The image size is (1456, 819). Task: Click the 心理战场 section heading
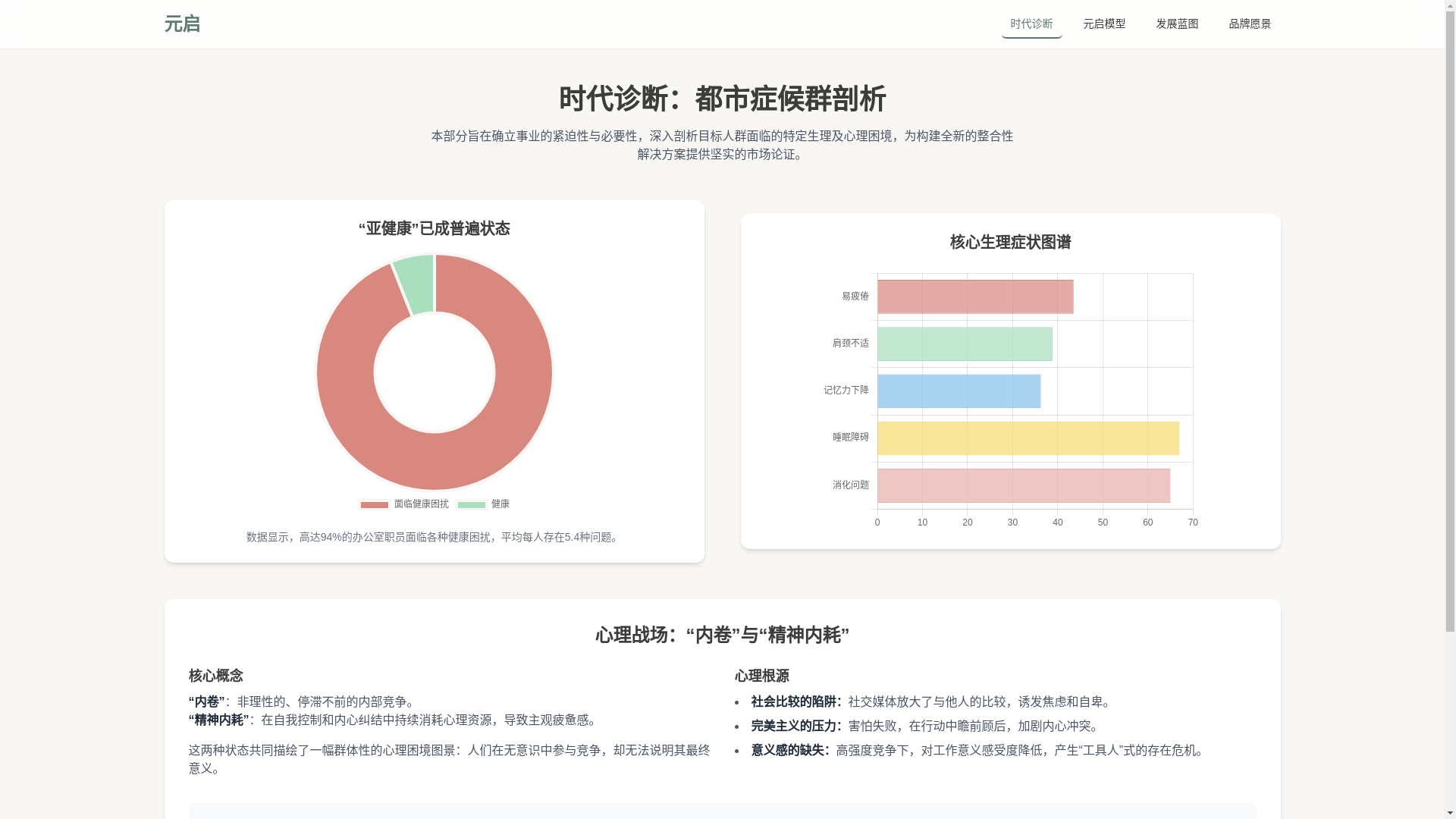tap(722, 635)
